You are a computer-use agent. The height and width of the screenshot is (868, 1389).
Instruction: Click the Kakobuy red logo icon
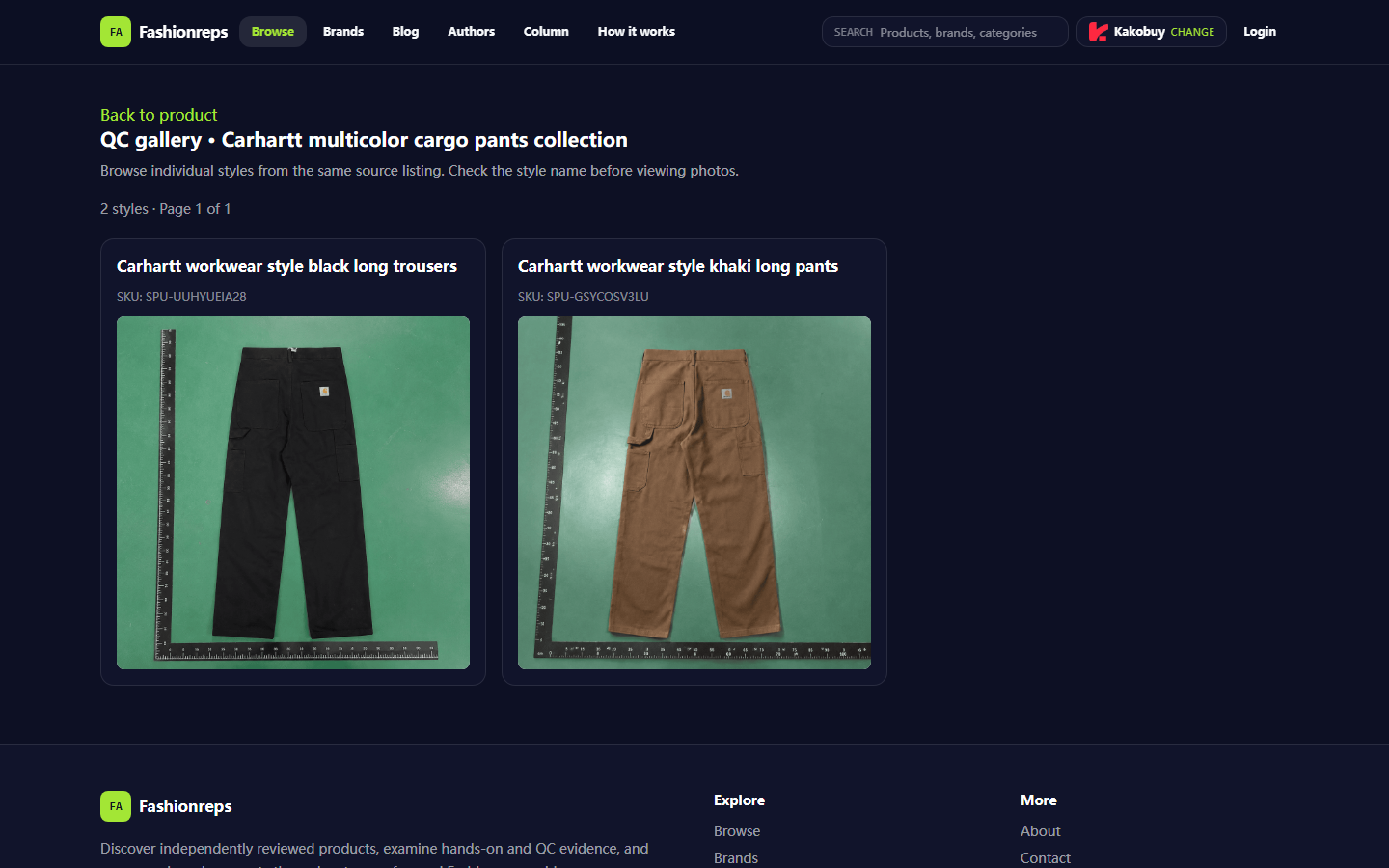point(1098,32)
